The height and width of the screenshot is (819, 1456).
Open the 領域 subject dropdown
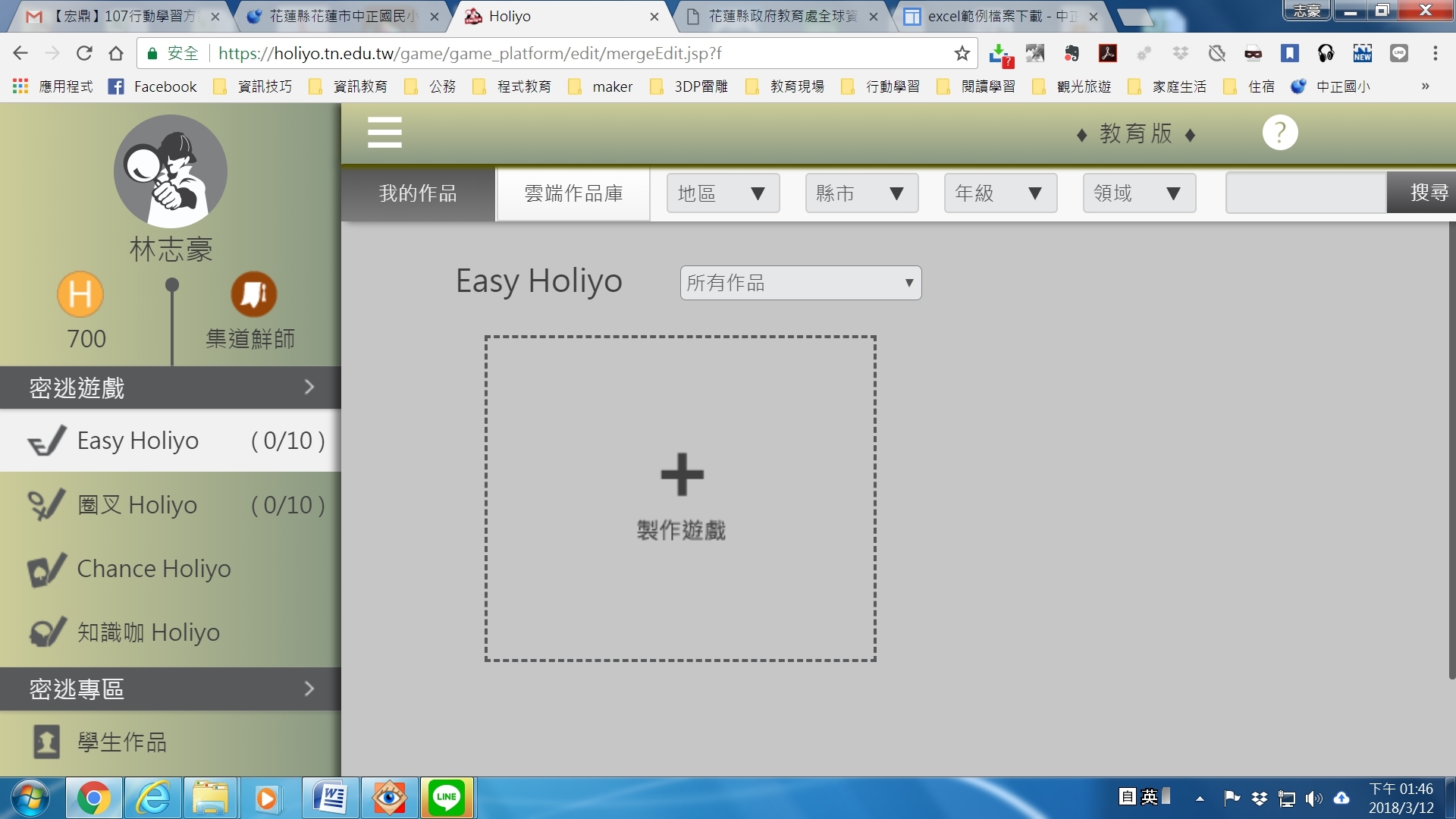pyautogui.click(x=1139, y=193)
